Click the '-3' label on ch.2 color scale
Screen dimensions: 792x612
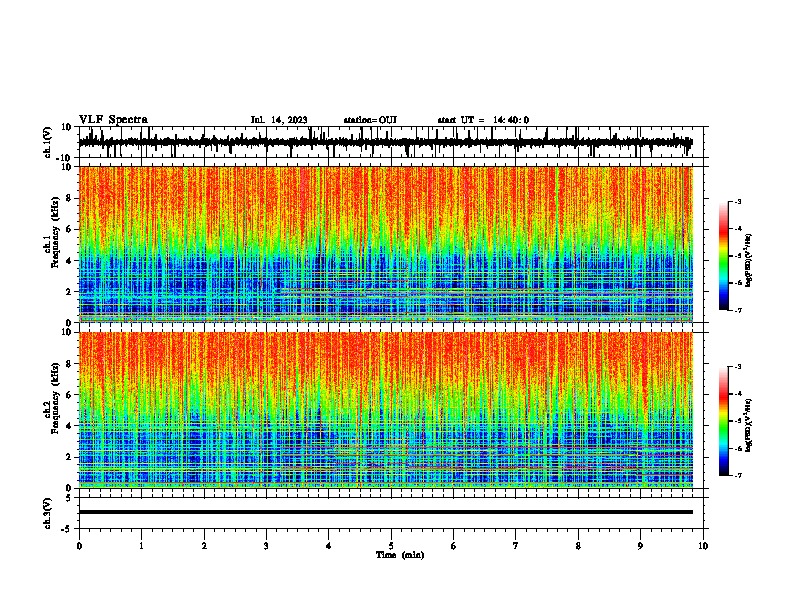737,367
